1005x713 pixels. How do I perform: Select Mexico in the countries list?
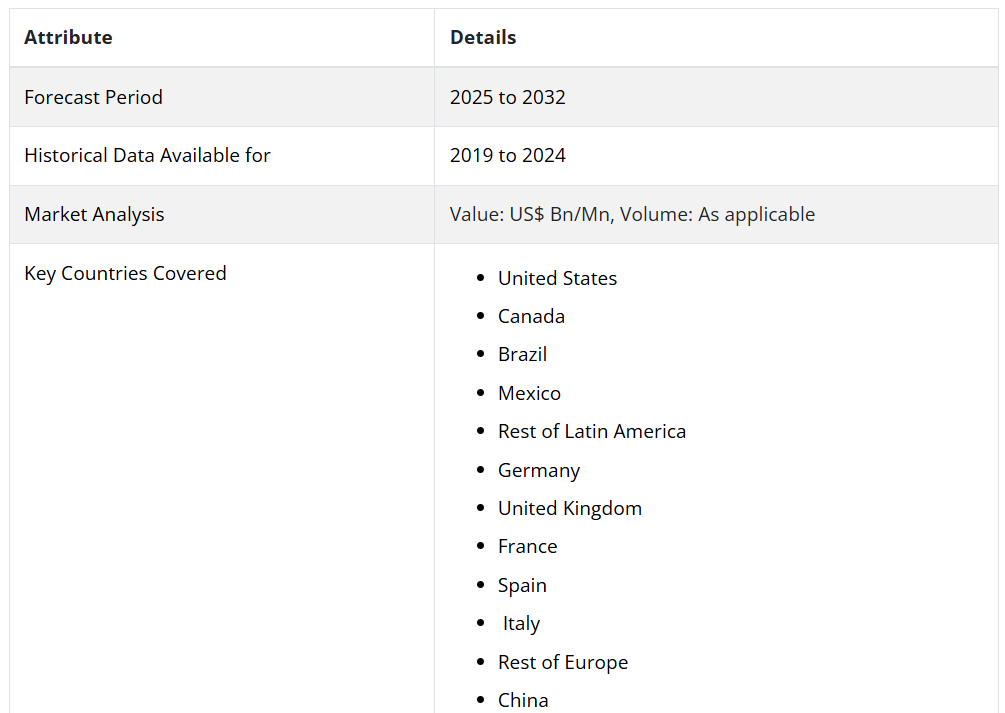click(529, 394)
